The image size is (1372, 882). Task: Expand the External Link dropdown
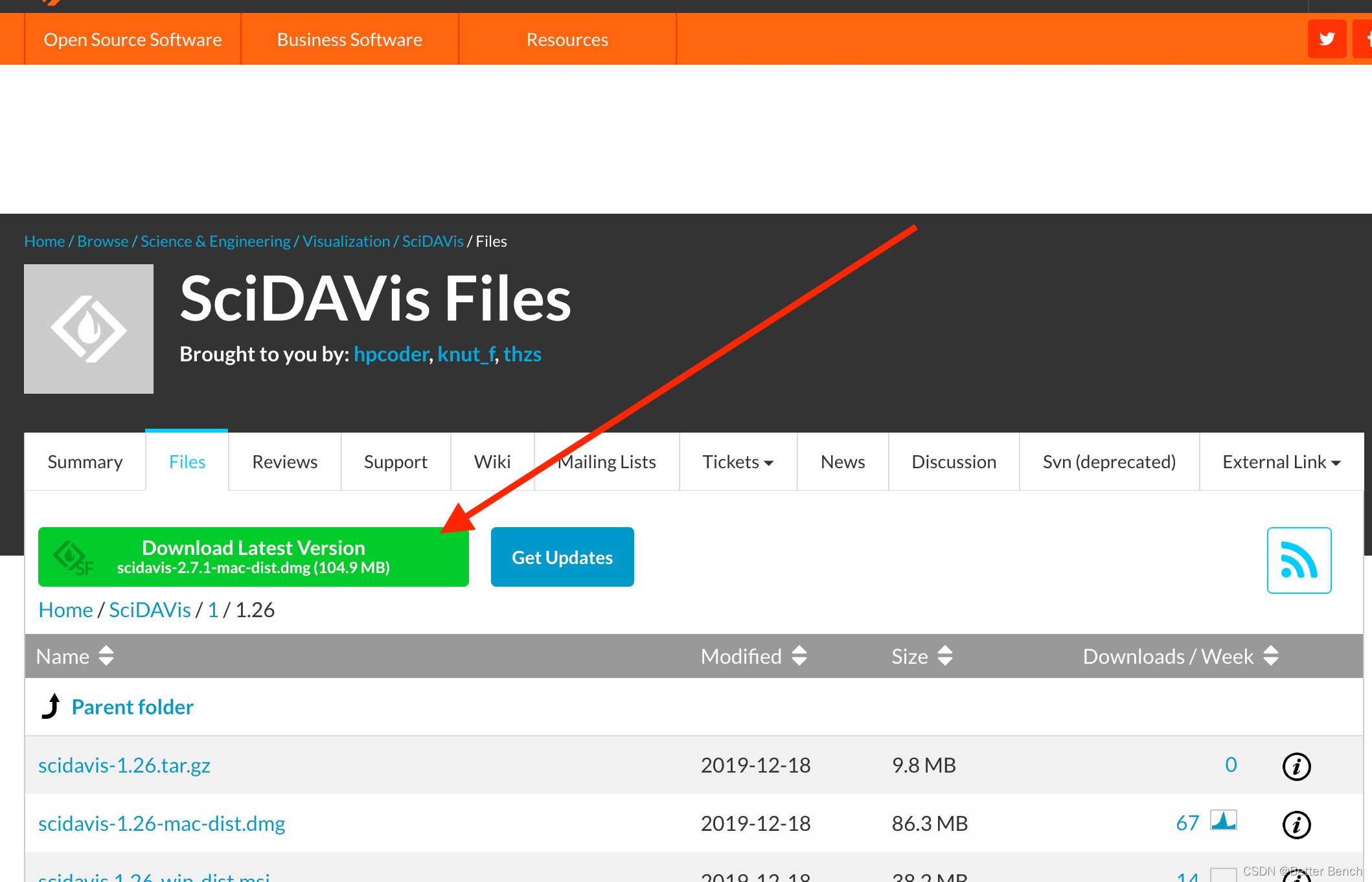click(1281, 462)
